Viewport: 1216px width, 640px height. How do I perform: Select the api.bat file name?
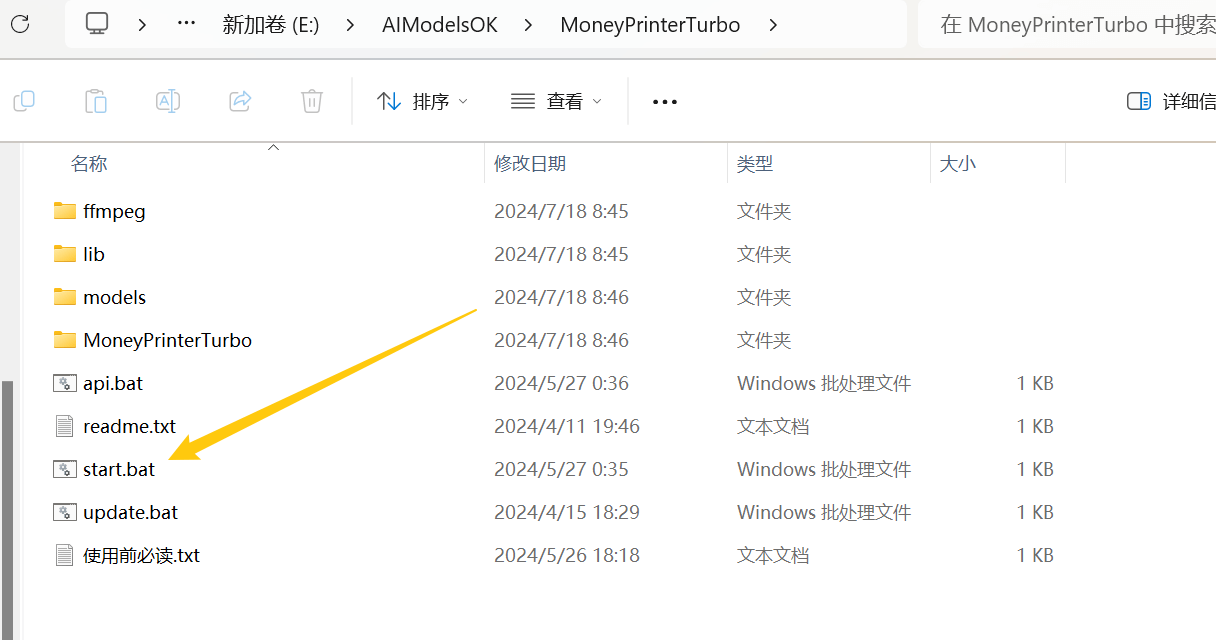(113, 384)
